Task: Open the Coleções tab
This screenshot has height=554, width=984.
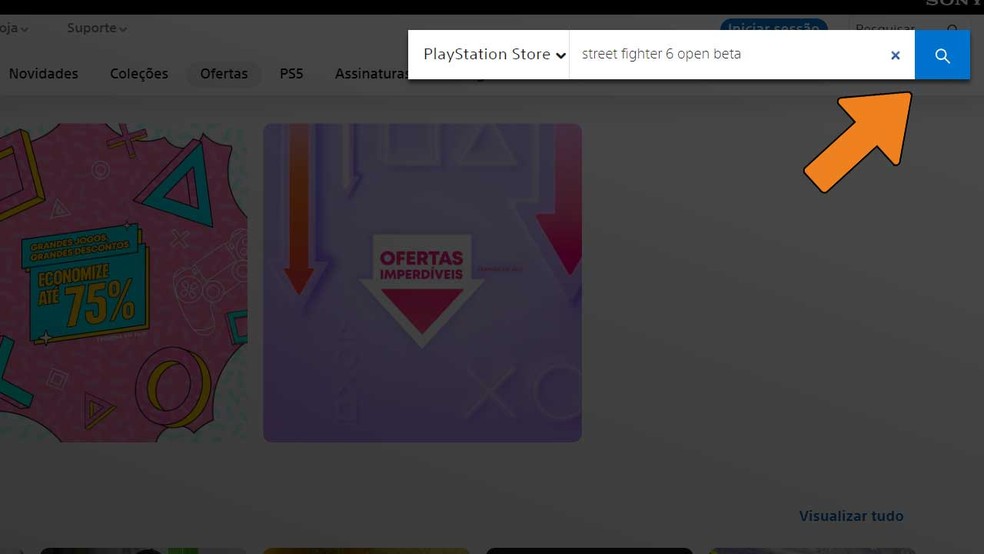Action: click(139, 74)
